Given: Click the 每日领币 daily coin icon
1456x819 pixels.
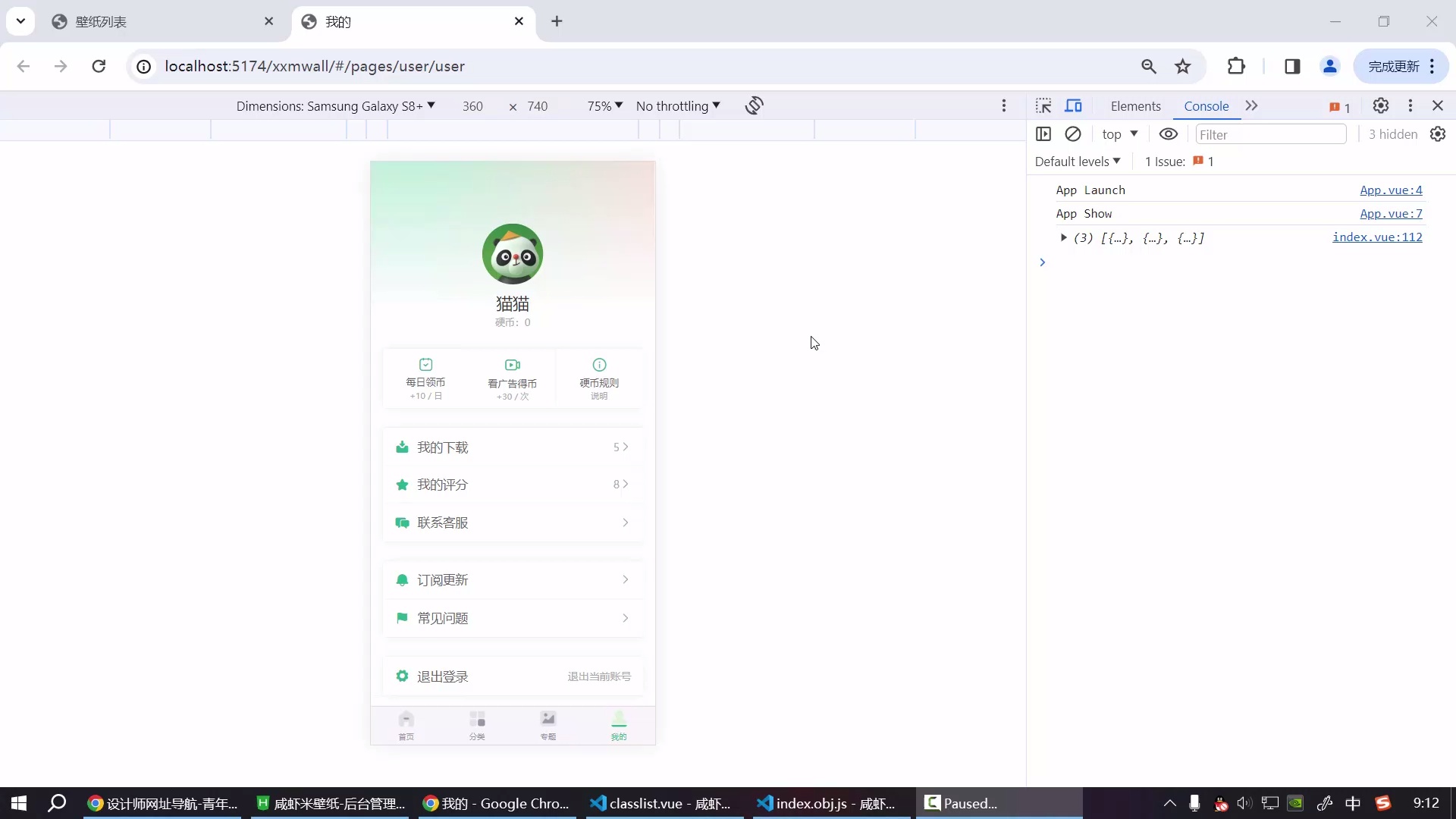Looking at the screenshot, I should click(425, 365).
